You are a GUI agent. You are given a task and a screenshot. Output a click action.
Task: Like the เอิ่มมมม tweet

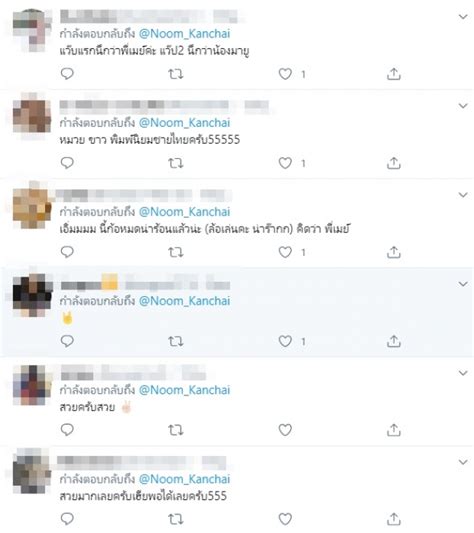click(285, 252)
